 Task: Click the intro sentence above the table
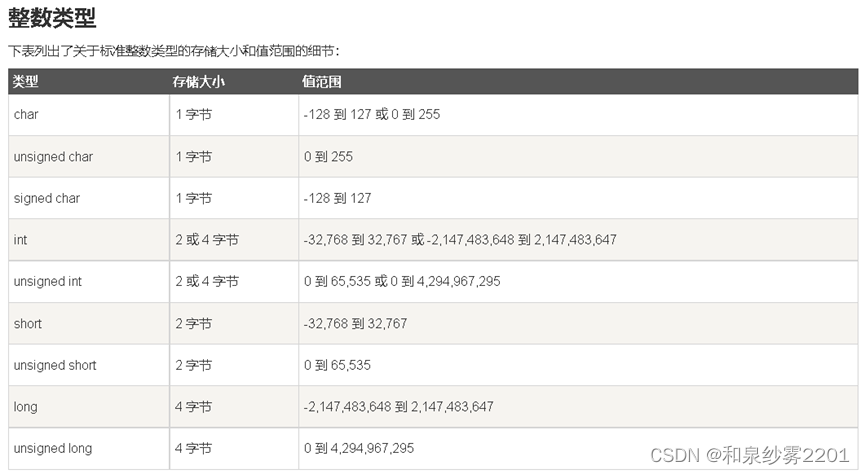[x=180, y=50]
